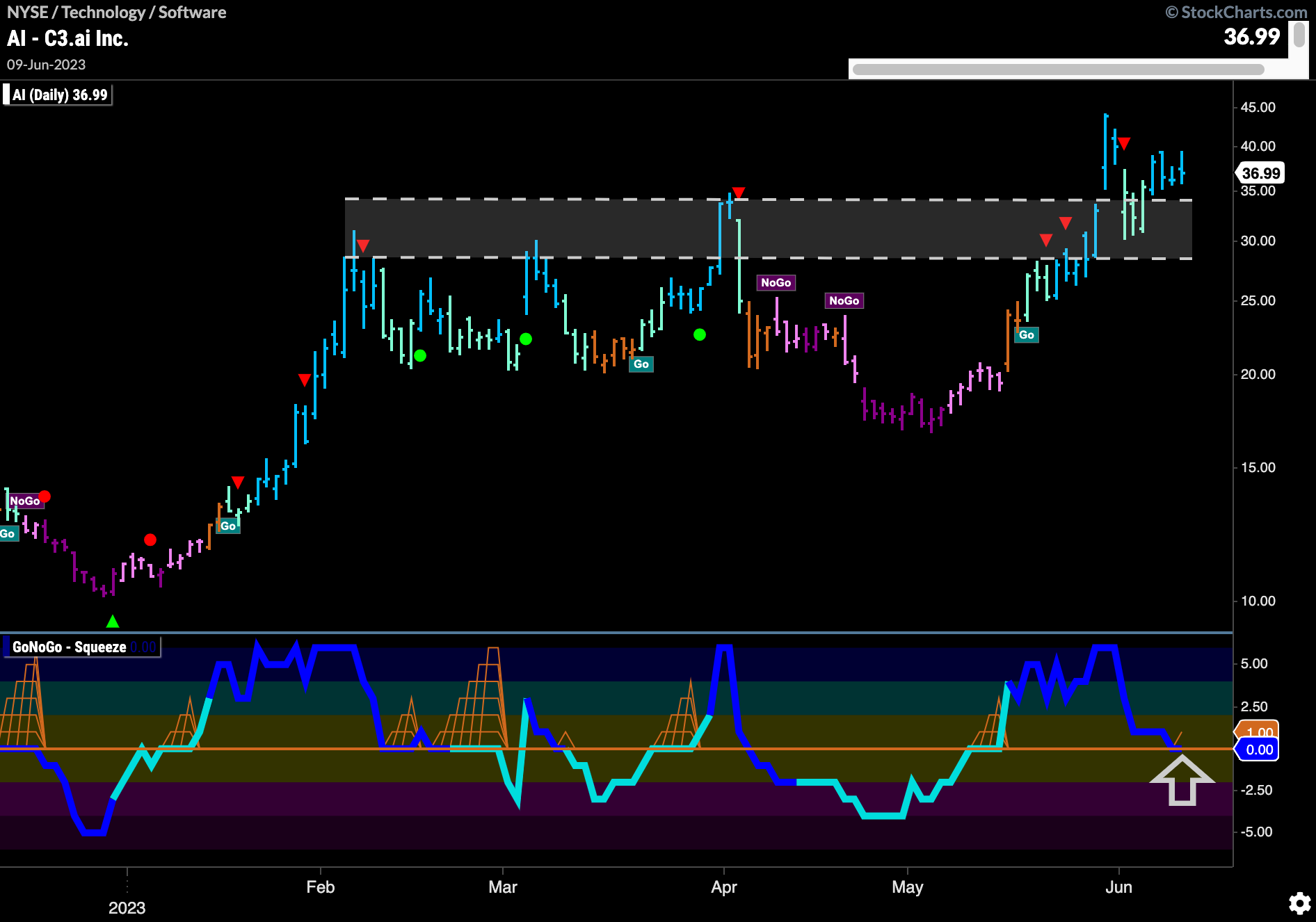This screenshot has width=1316, height=922.
Task: Select the AI (Daily) 36.99 legend label
Action: pyautogui.click(x=59, y=95)
